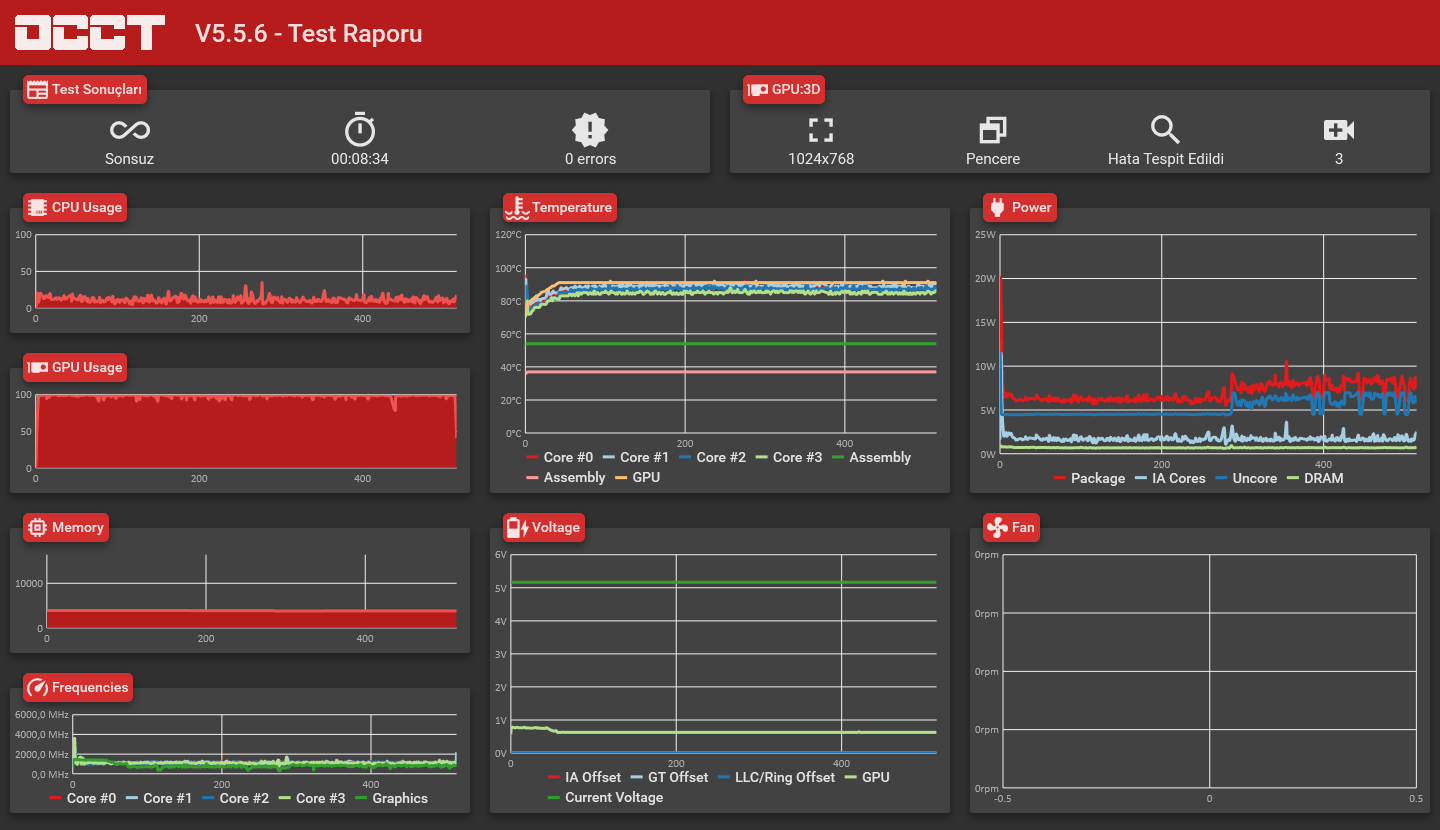Click the Pencere window mode icon

pyautogui.click(x=993, y=130)
